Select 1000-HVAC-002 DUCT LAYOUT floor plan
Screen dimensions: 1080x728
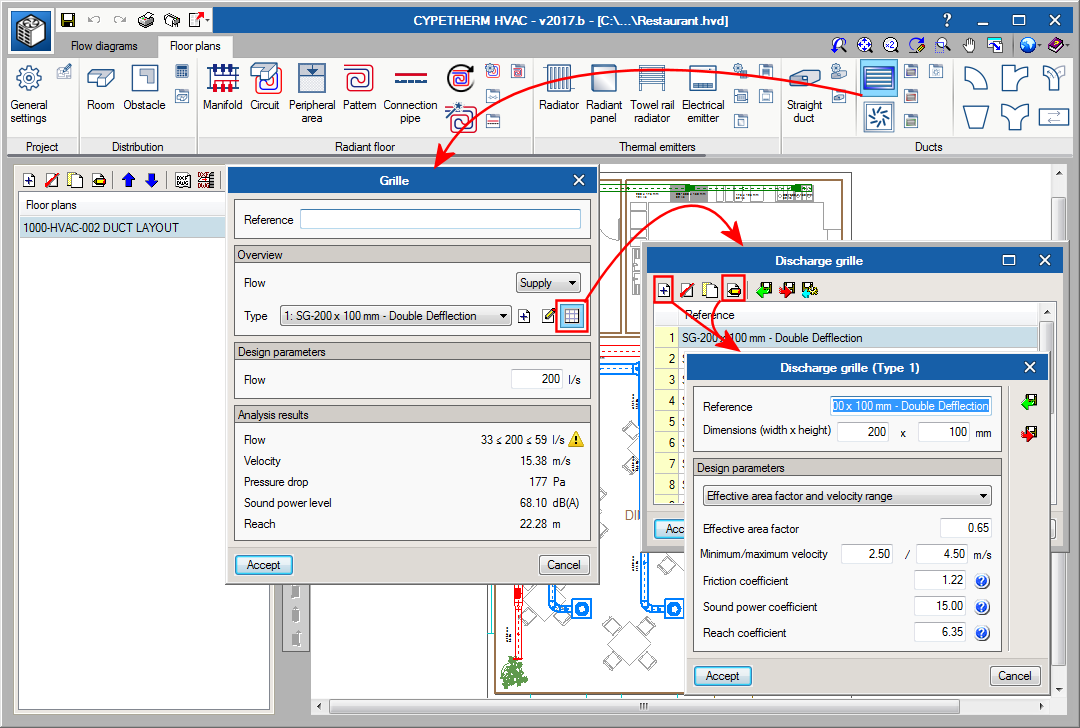click(101, 228)
